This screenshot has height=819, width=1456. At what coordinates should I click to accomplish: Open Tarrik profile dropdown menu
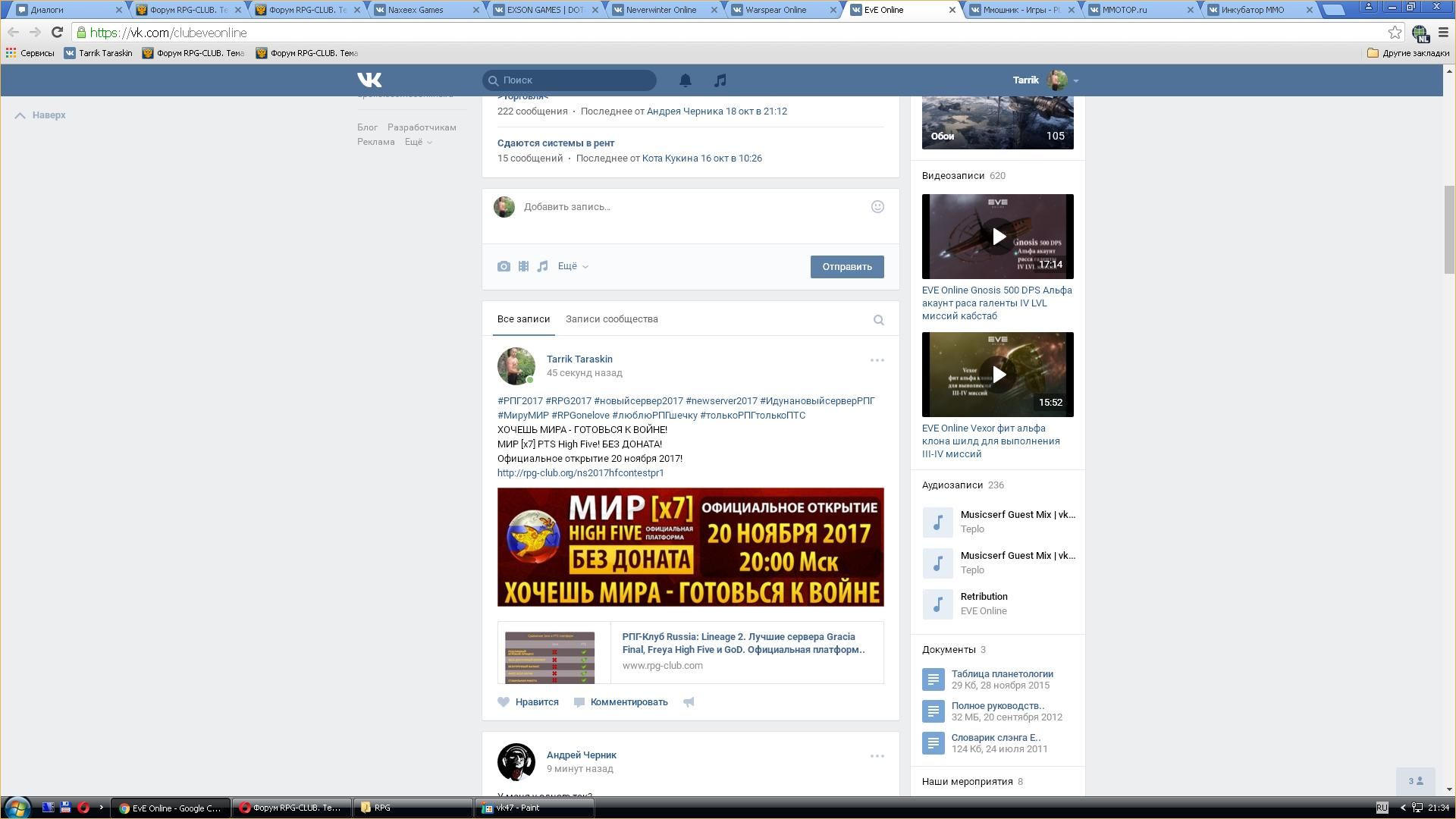click(1045, 80)
